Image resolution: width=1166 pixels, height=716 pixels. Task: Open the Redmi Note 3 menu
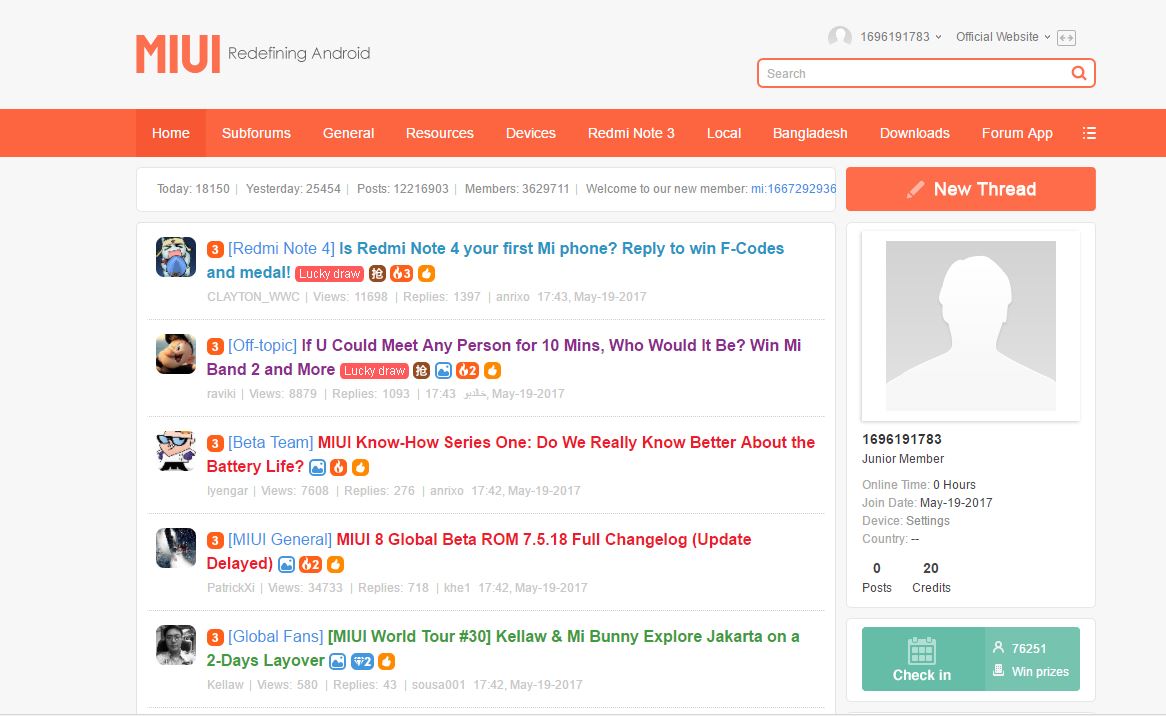[631, 133]
